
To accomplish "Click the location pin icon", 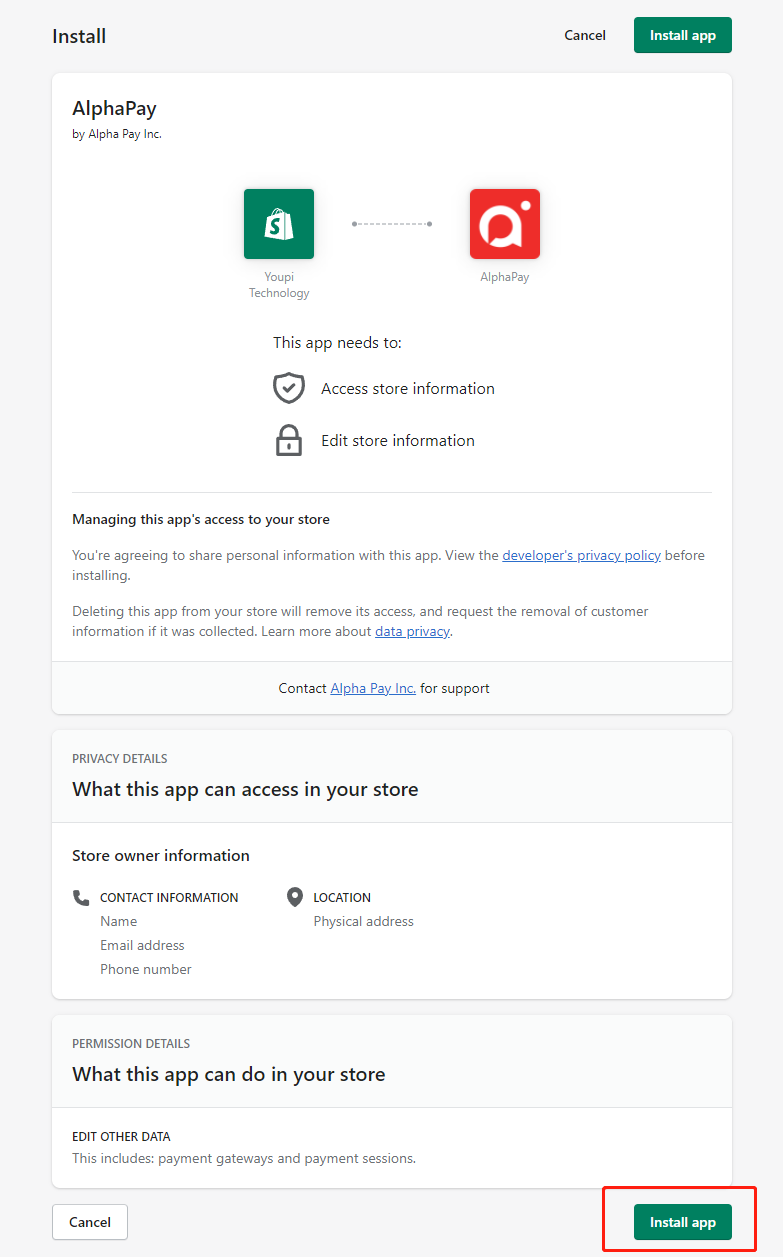I will 294,897.
